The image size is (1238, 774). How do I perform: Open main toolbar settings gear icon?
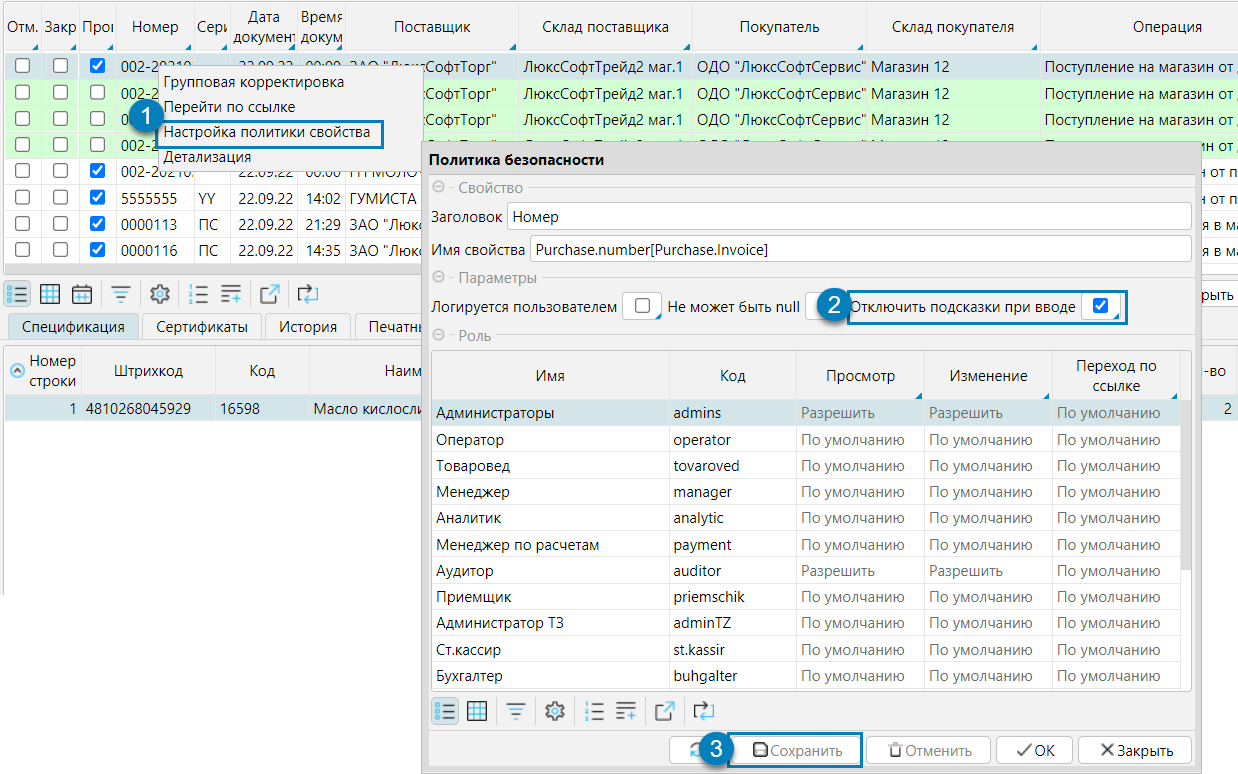tap(160, 294)
